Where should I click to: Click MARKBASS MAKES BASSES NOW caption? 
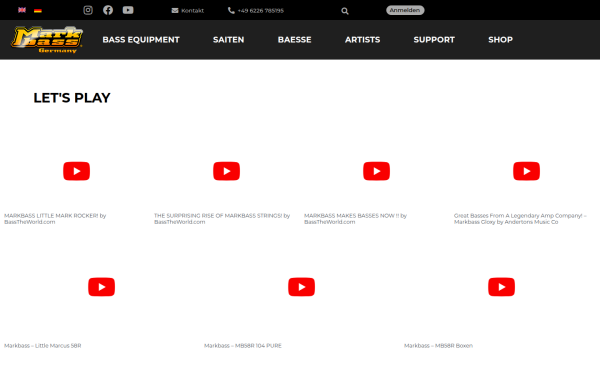355,219
